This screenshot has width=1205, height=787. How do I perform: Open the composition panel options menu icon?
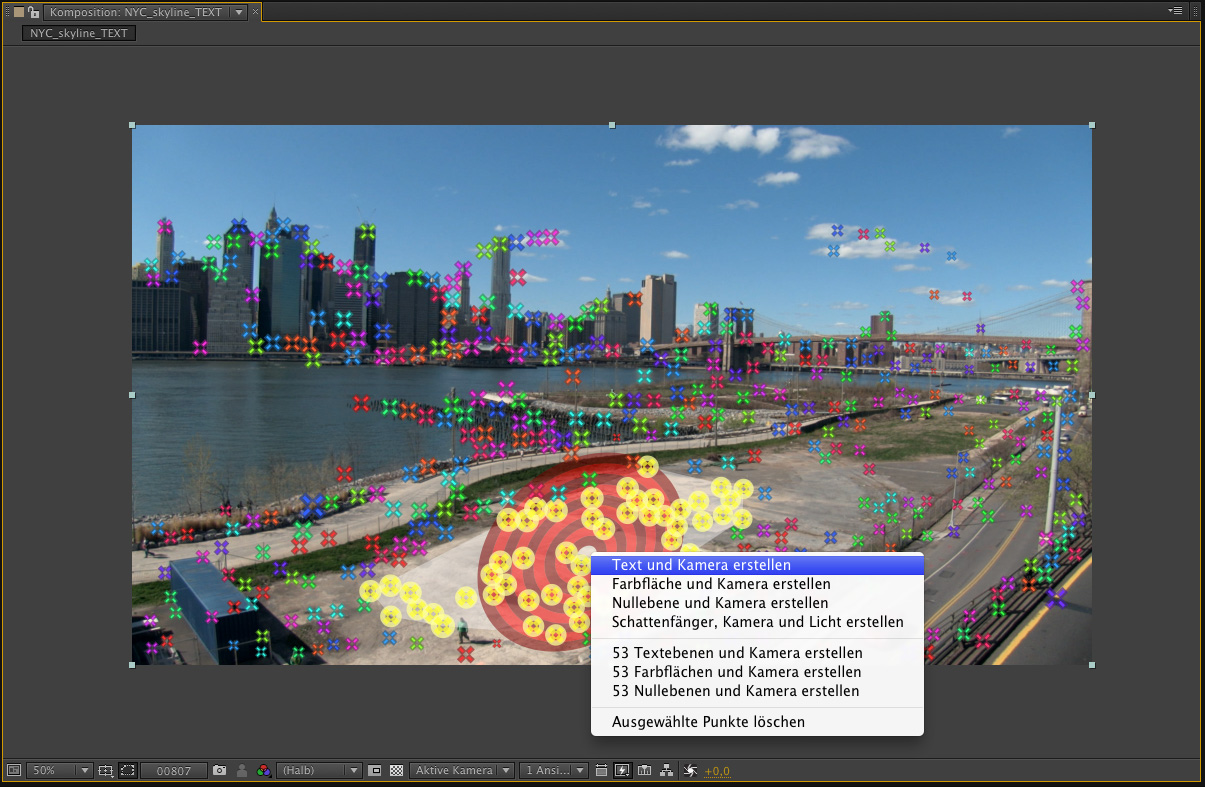(x=1176, y=11)
